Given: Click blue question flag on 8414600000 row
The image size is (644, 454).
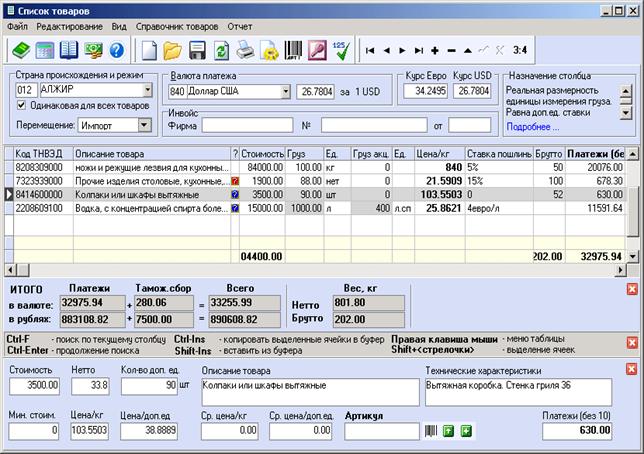Looking at the screenshot, I should point(235,194).
